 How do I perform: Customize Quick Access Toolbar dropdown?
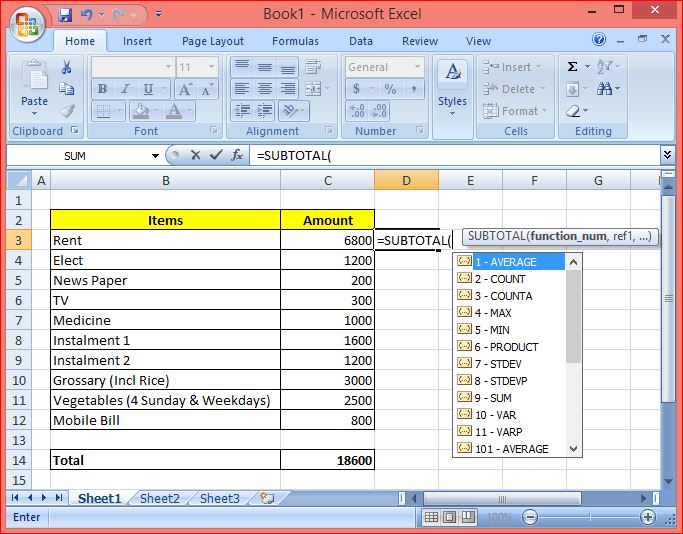click(x=158, y=15)
